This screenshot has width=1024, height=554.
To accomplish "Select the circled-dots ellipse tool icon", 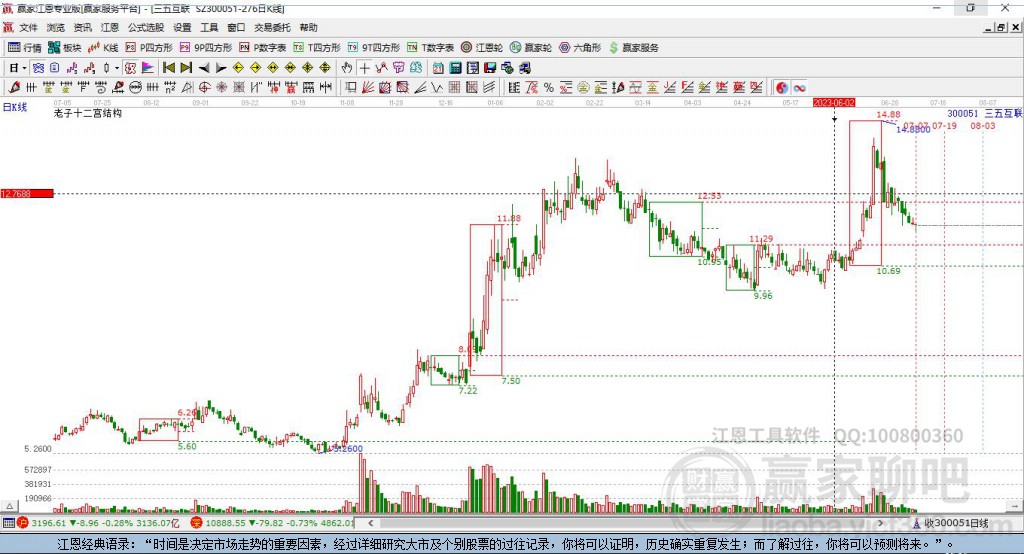I will click(x=135, y=88).
